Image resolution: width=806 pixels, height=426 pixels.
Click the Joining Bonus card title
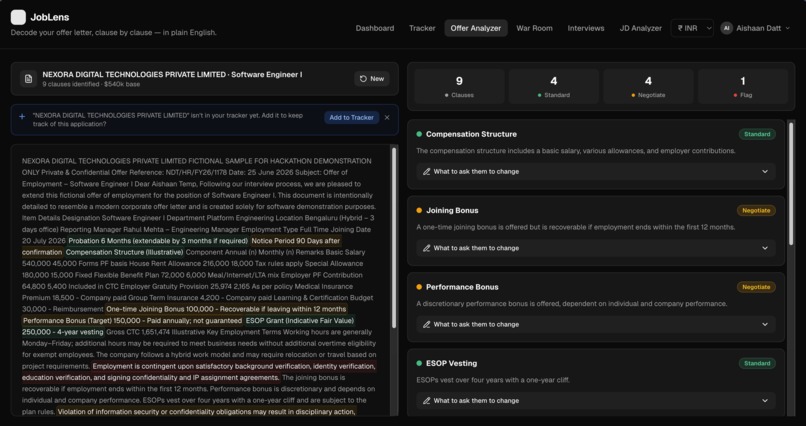coord(452,211)
